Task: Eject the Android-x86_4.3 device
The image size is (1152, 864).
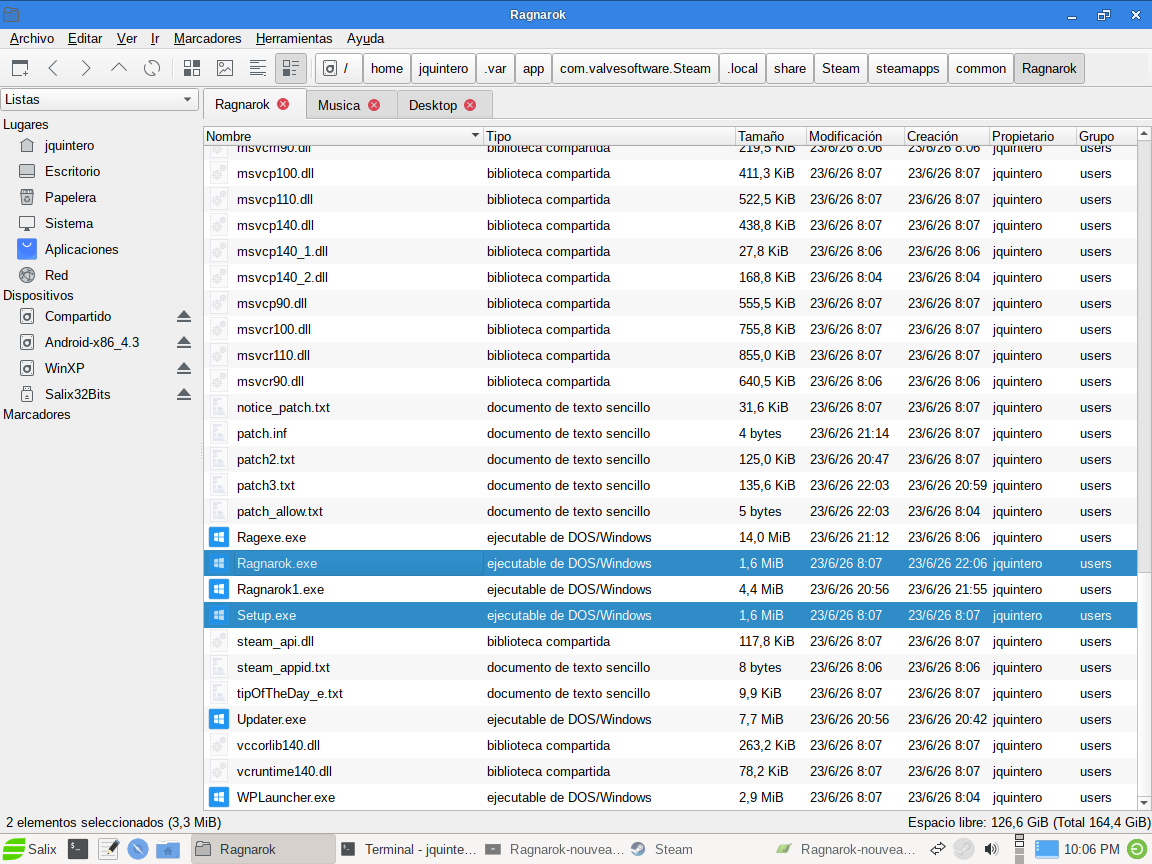Action: 184,342
